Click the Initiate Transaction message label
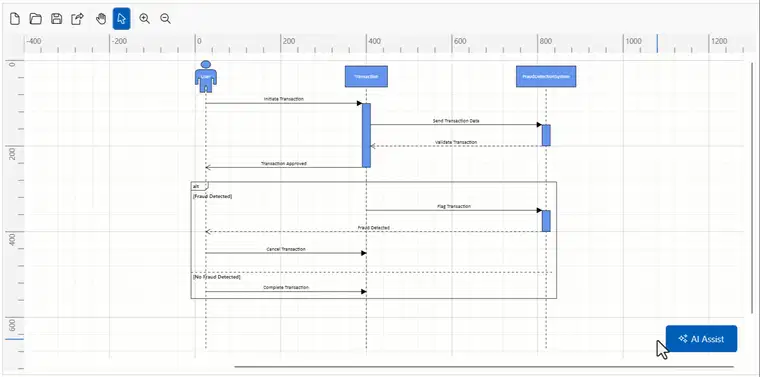This screenshot has width=760, height=377. point(284,99)
